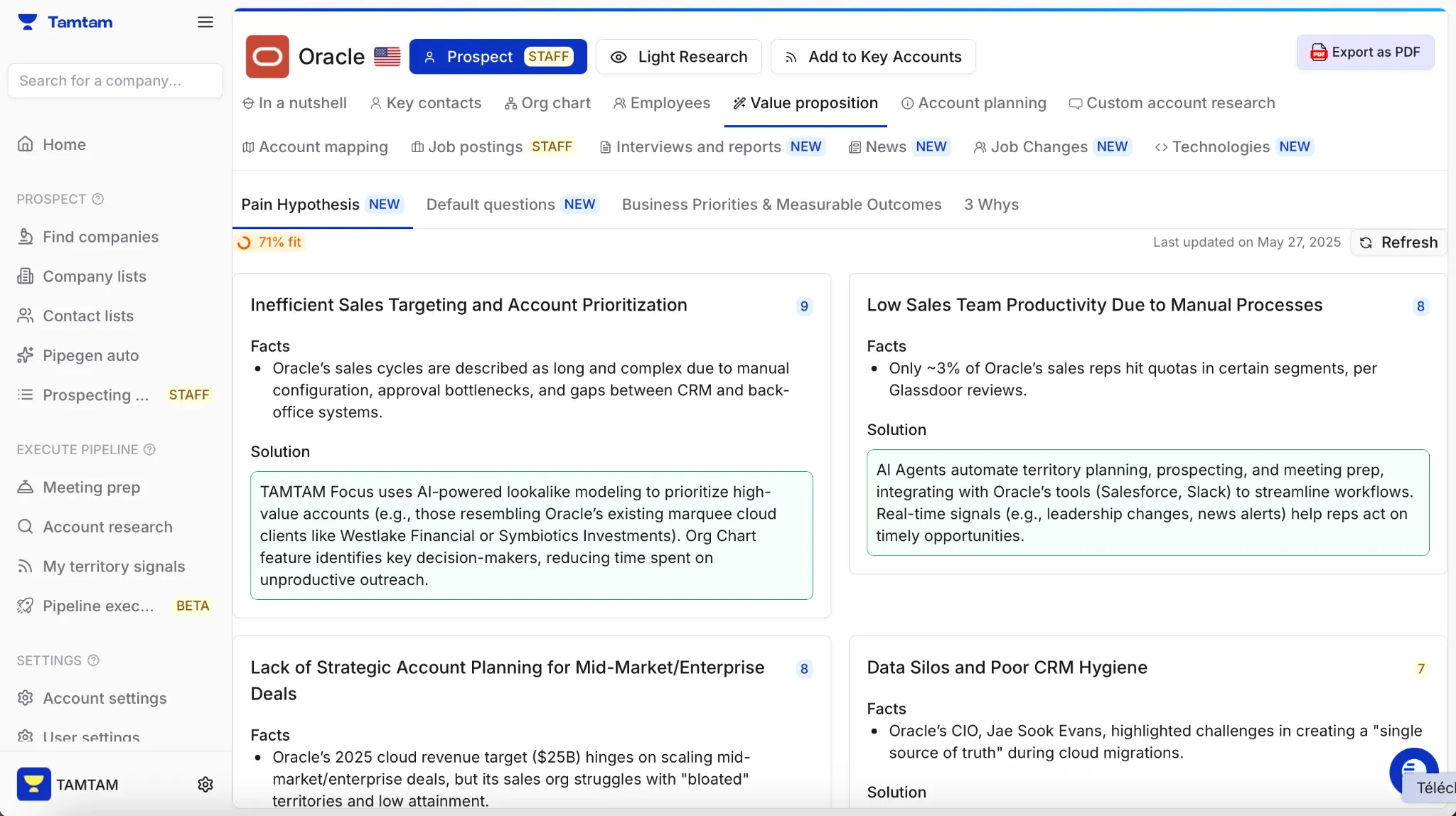Click the gear icon next to TAMTAM
The image size is (1456, 816).
(x=205, y=784)
